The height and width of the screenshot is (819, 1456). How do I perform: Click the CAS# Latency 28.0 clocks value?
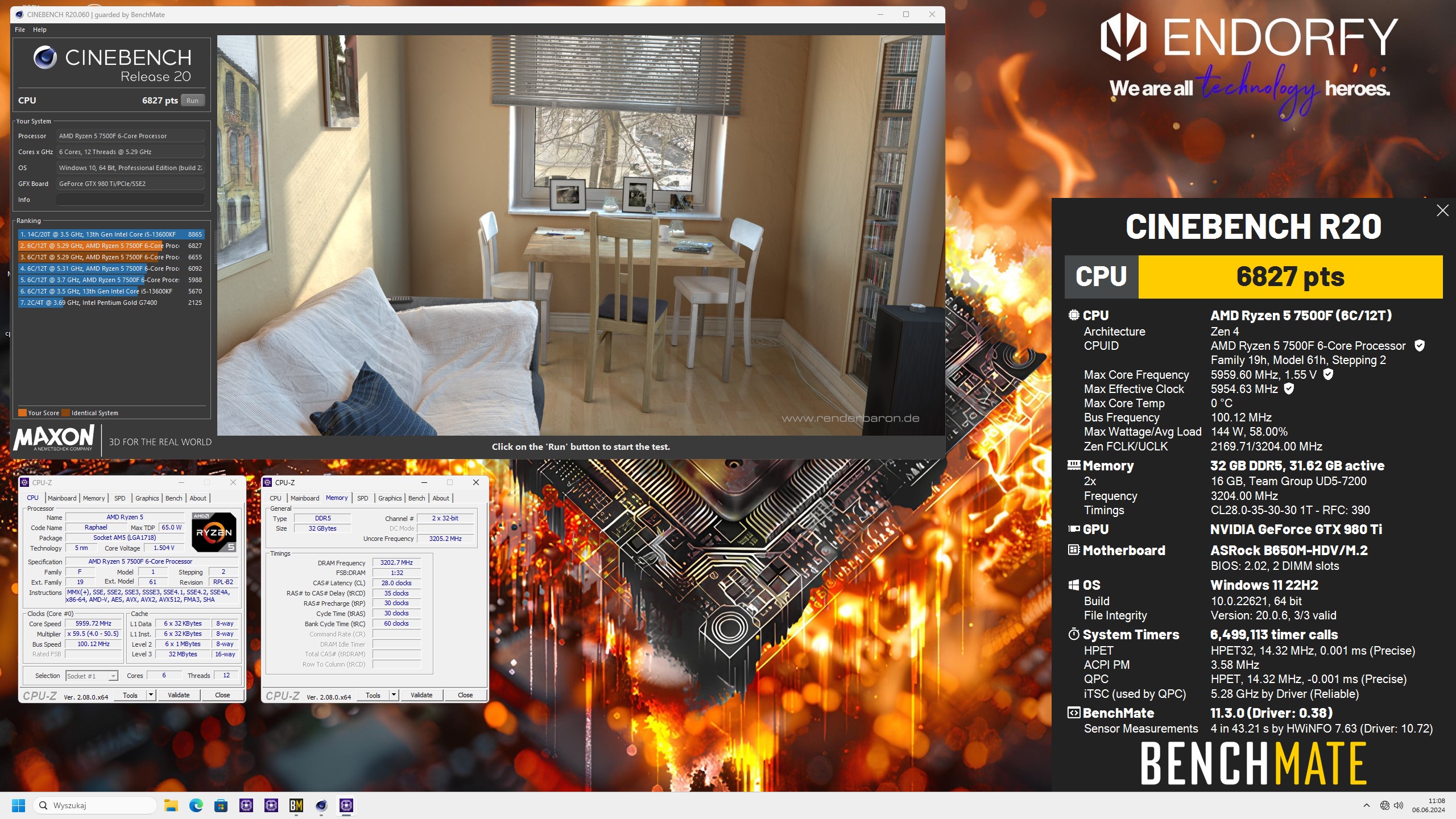coord(396,583)
